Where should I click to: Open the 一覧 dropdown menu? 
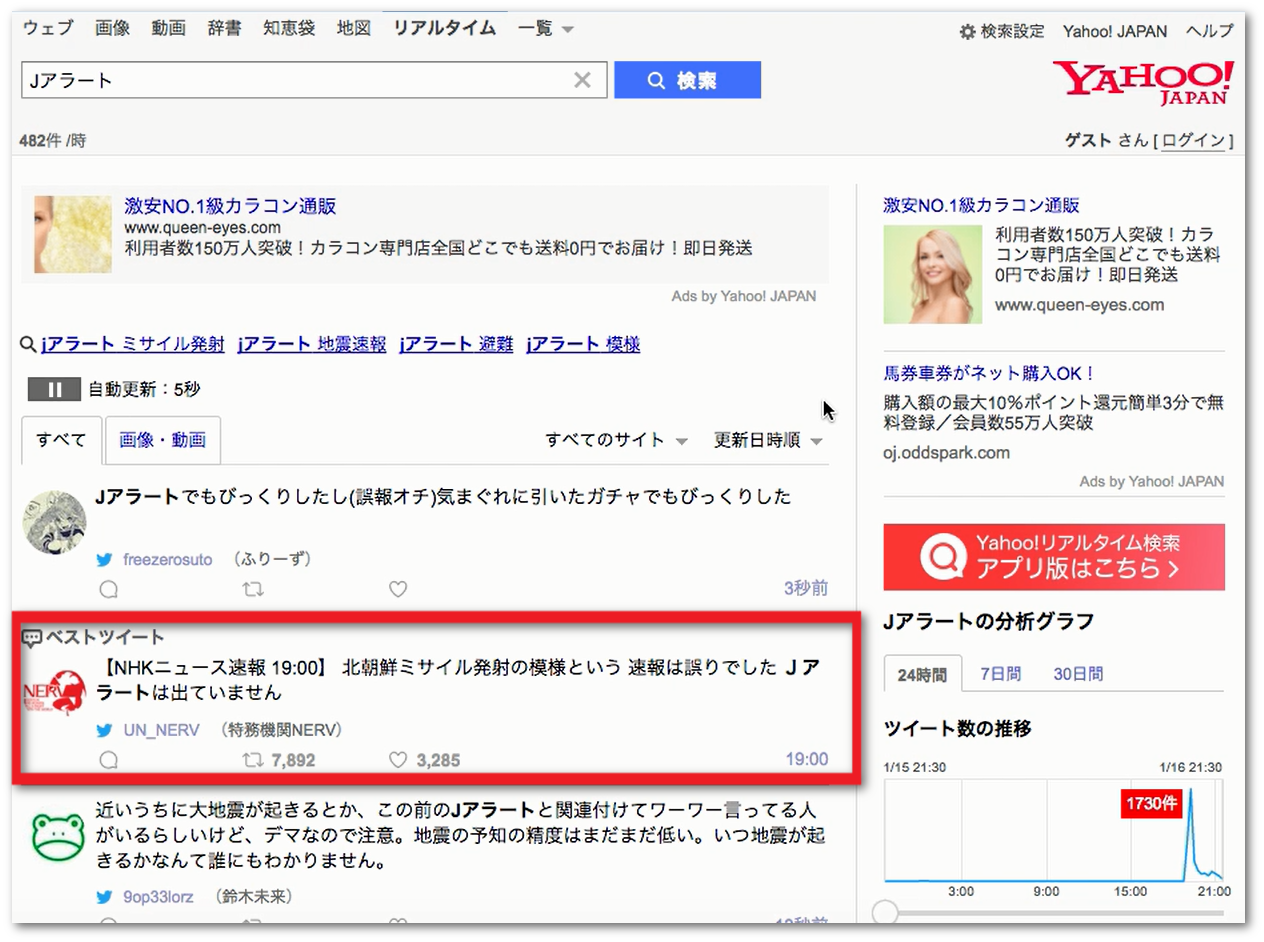[x=546, y=29]
